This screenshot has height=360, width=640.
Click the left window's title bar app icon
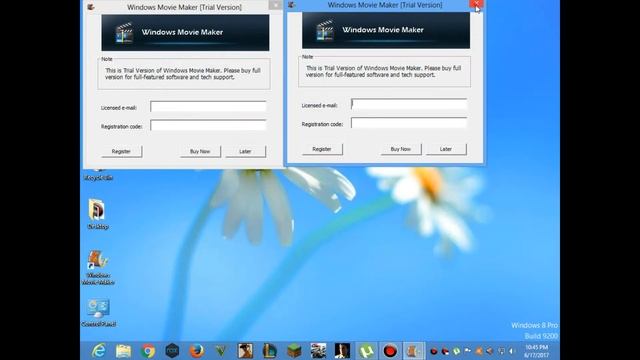coord(91,7)
